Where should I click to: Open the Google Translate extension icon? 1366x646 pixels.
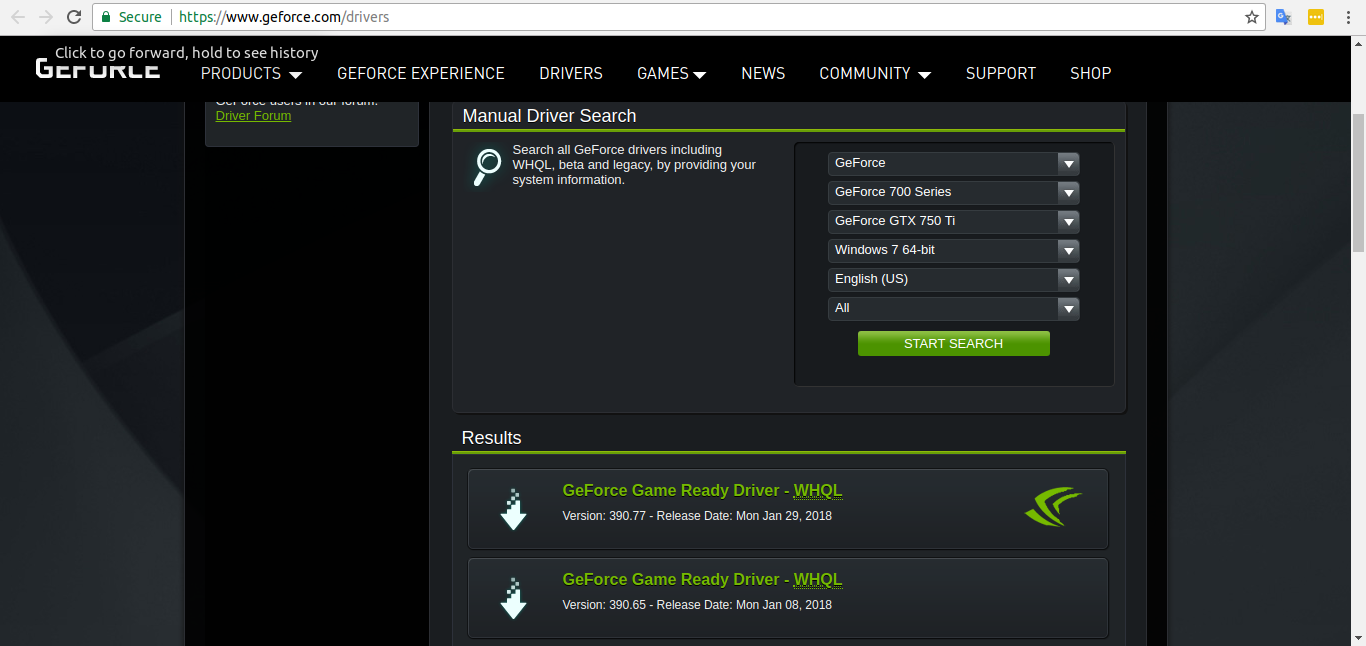click(1284, 17)
